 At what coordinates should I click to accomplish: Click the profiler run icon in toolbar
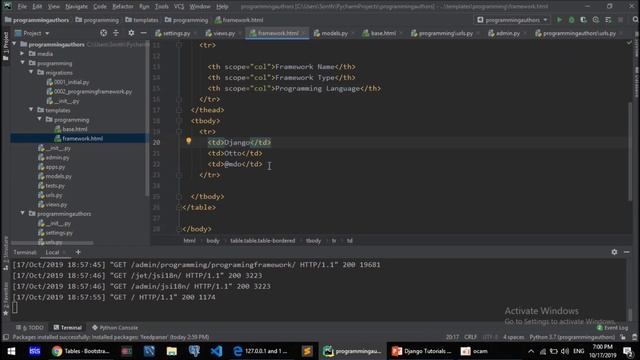coord(596,20)
